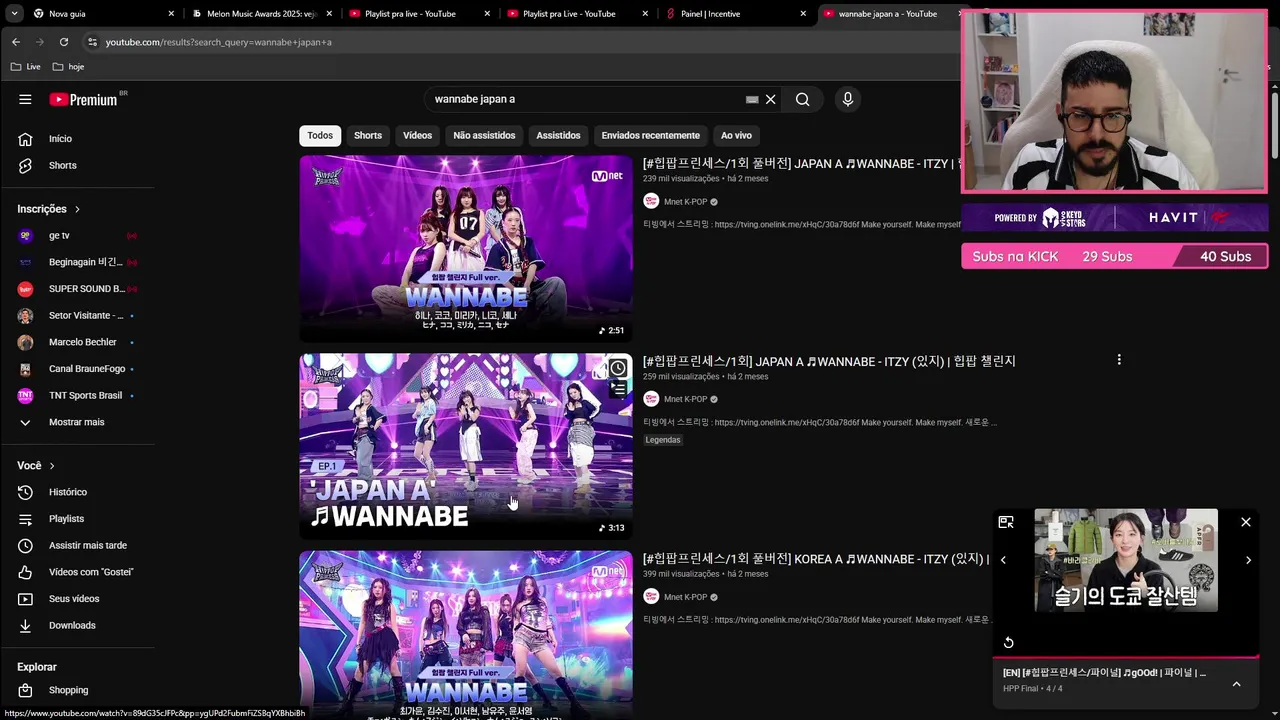Play the first WANNABE 2:51 thumbnail
This screenshot has width=1280, height=720.
click(466, 248)
